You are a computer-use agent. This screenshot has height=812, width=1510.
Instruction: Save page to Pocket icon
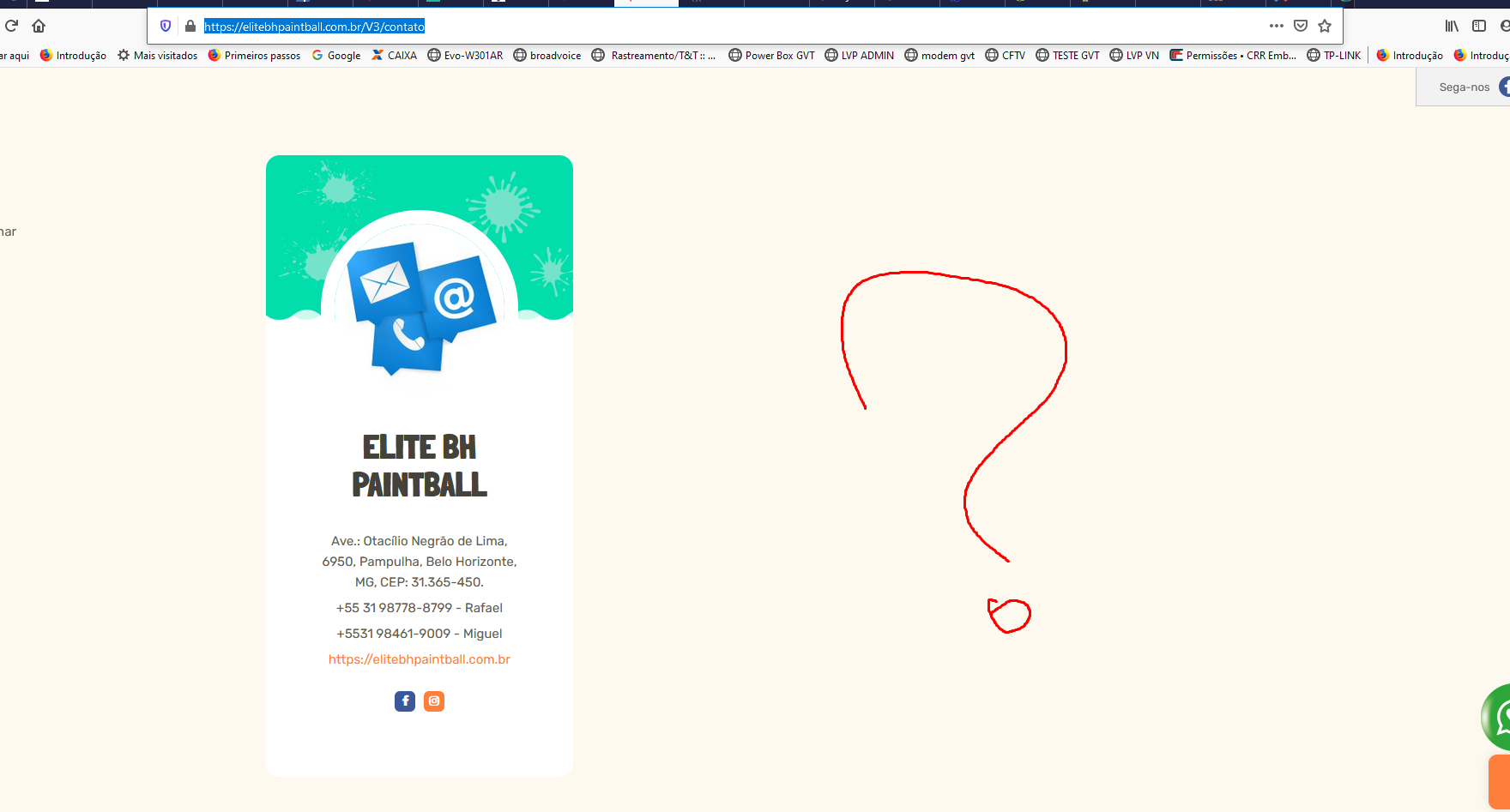[1301, 26]
